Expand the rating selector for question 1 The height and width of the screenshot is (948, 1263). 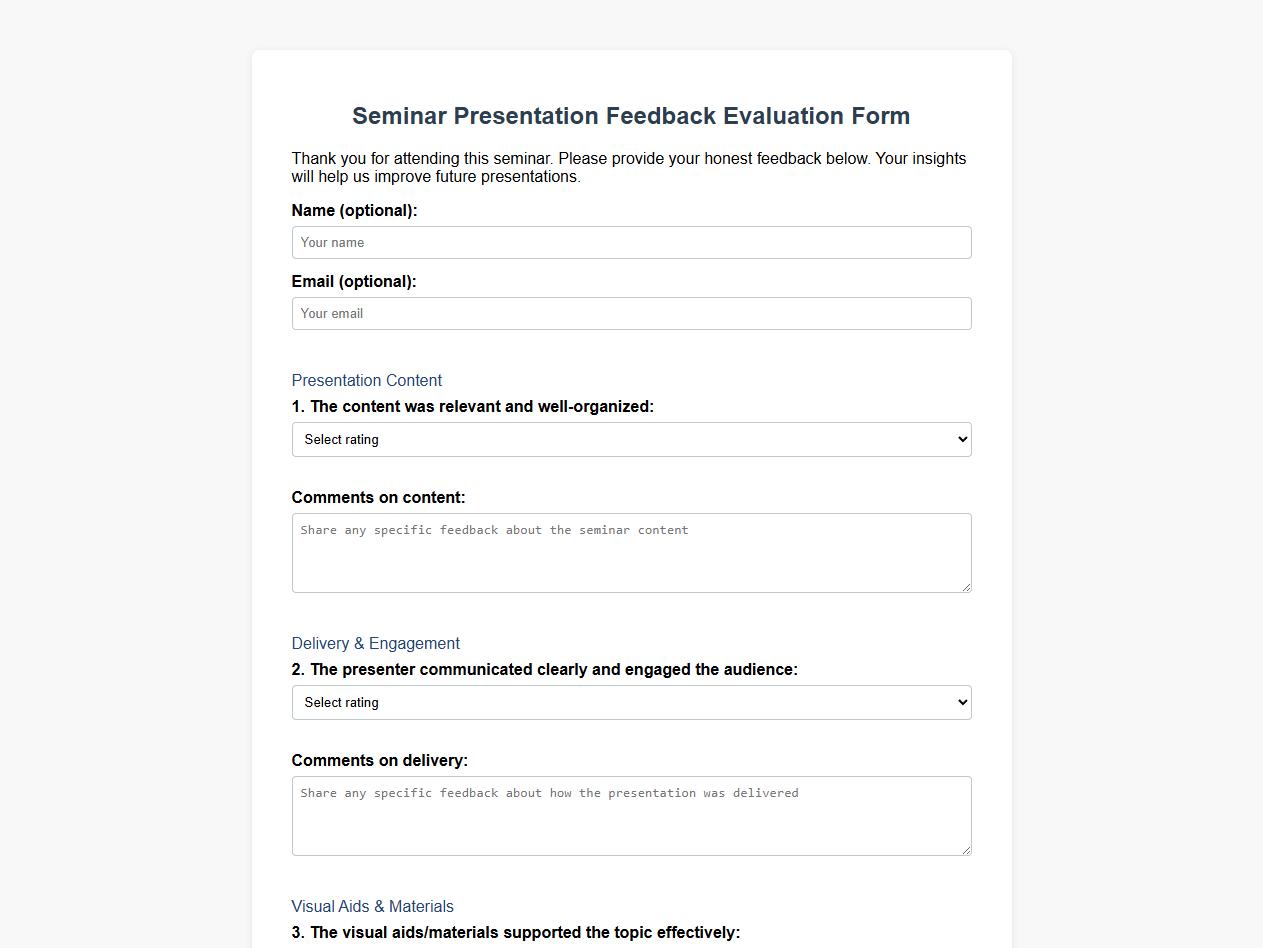tap(631, 439)
